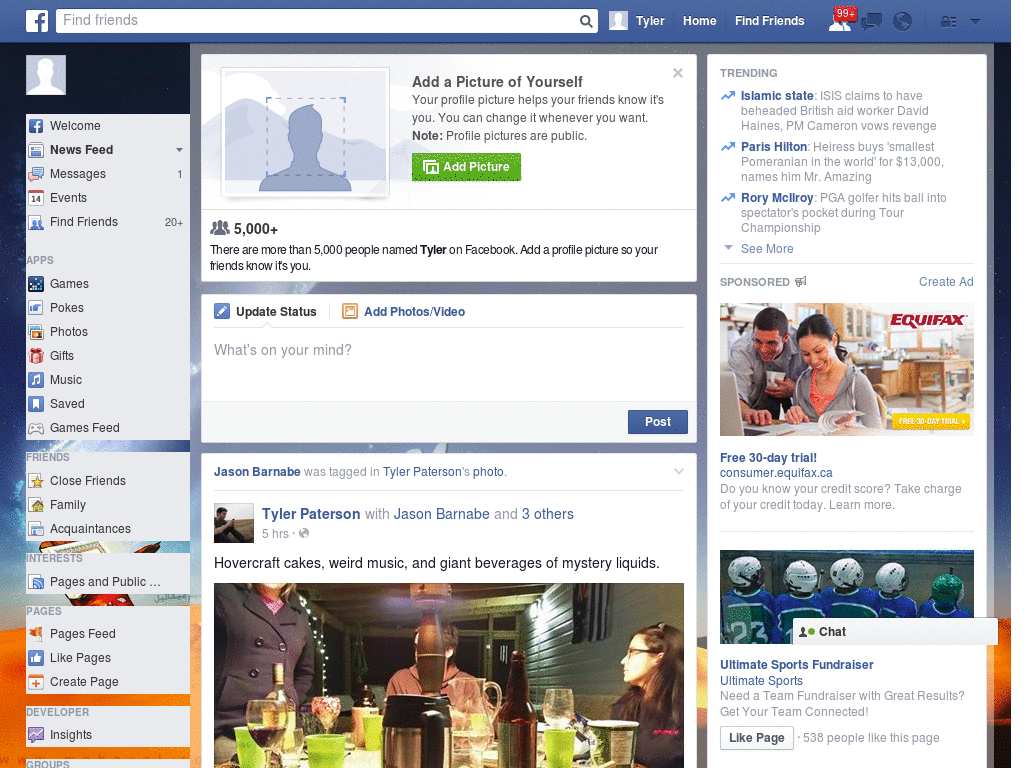Click the sidebar profile picture thumbnail
The image size is (1024, 768).
point(46,75)
